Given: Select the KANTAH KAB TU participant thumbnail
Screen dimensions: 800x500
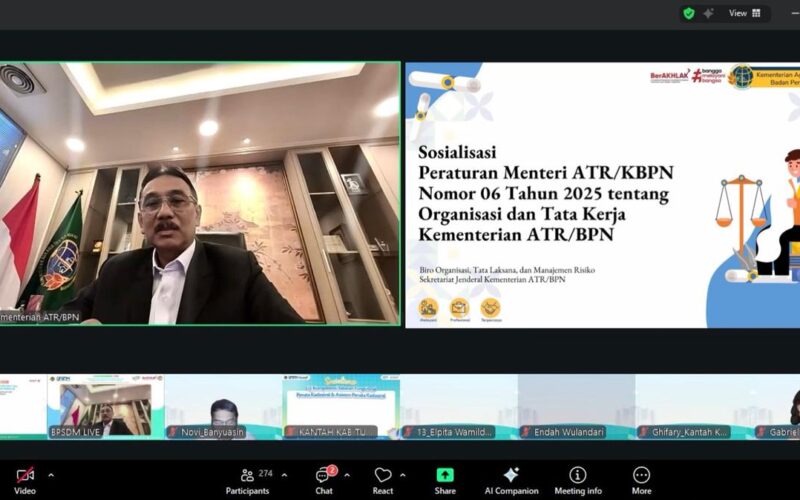Looking at the screenshot, I should click(x=341, y=406).
